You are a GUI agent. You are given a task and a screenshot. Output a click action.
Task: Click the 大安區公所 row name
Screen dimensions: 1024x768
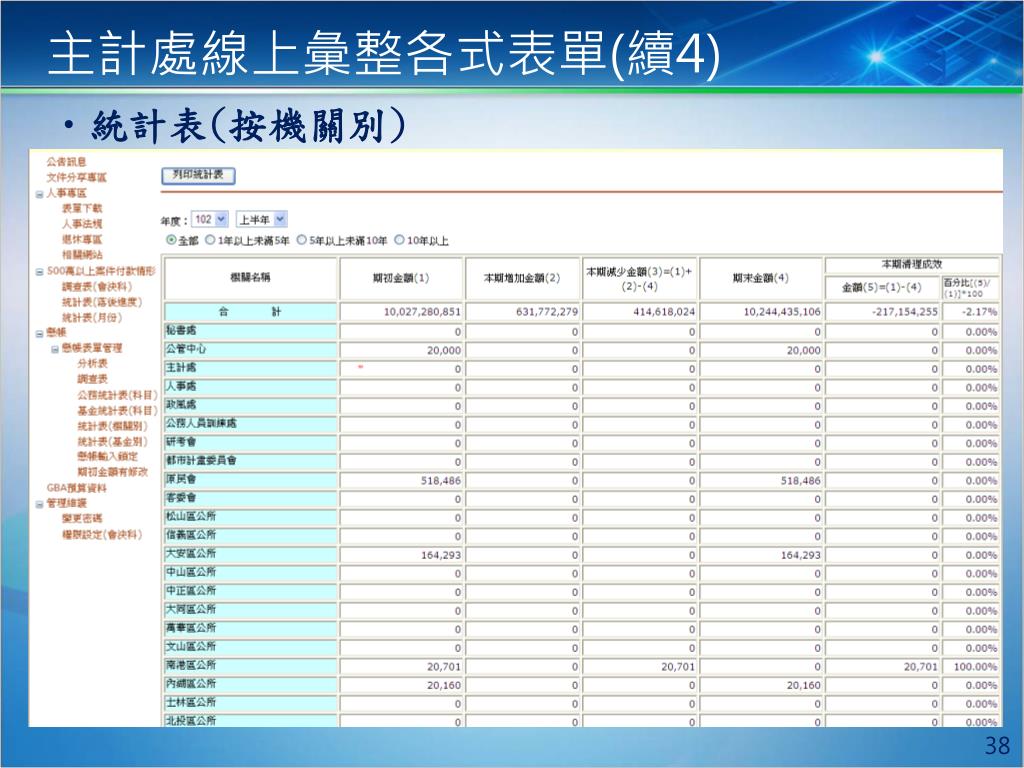[191, 553]
